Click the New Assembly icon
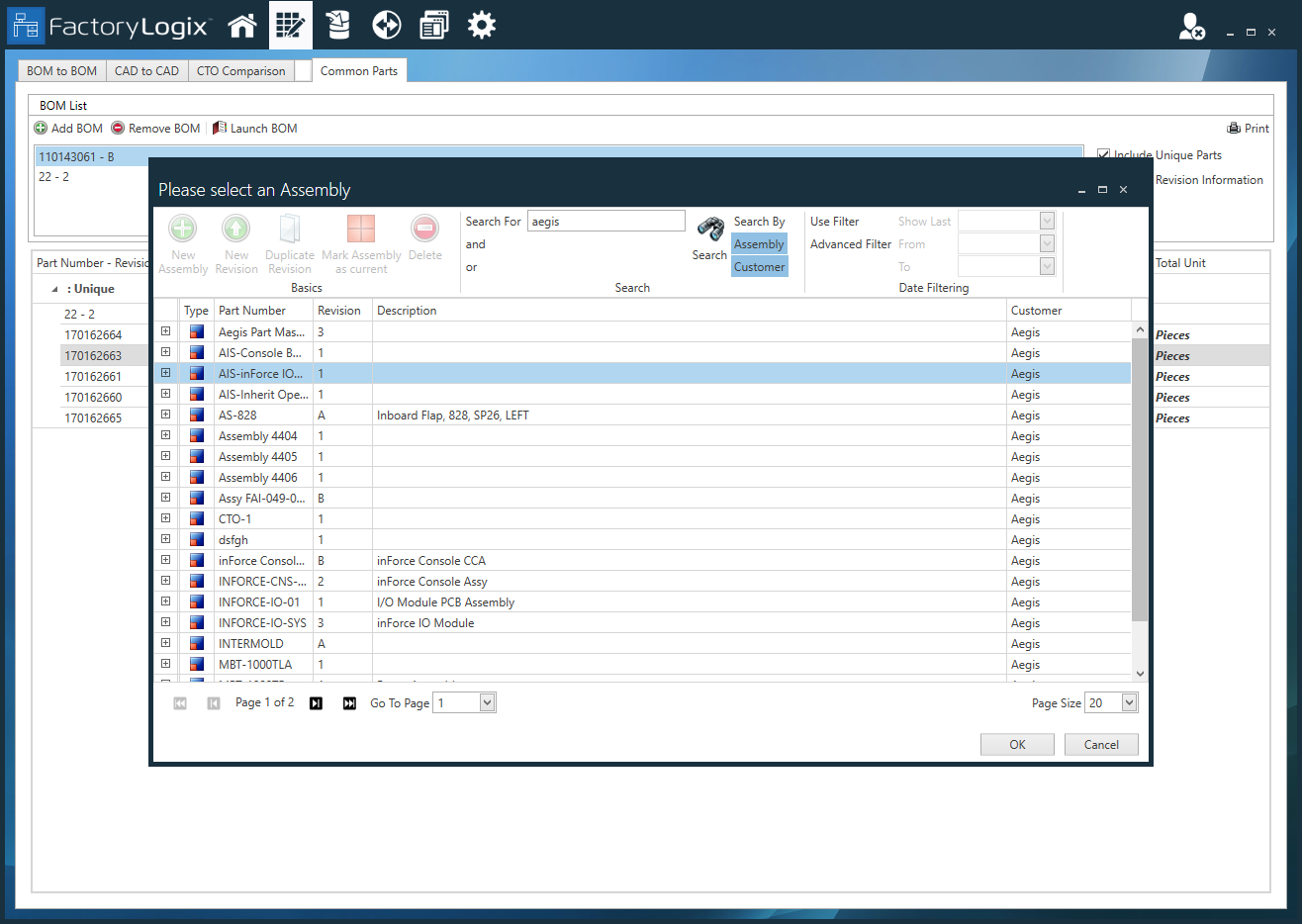1302x924 pixels. pos(183,230)
